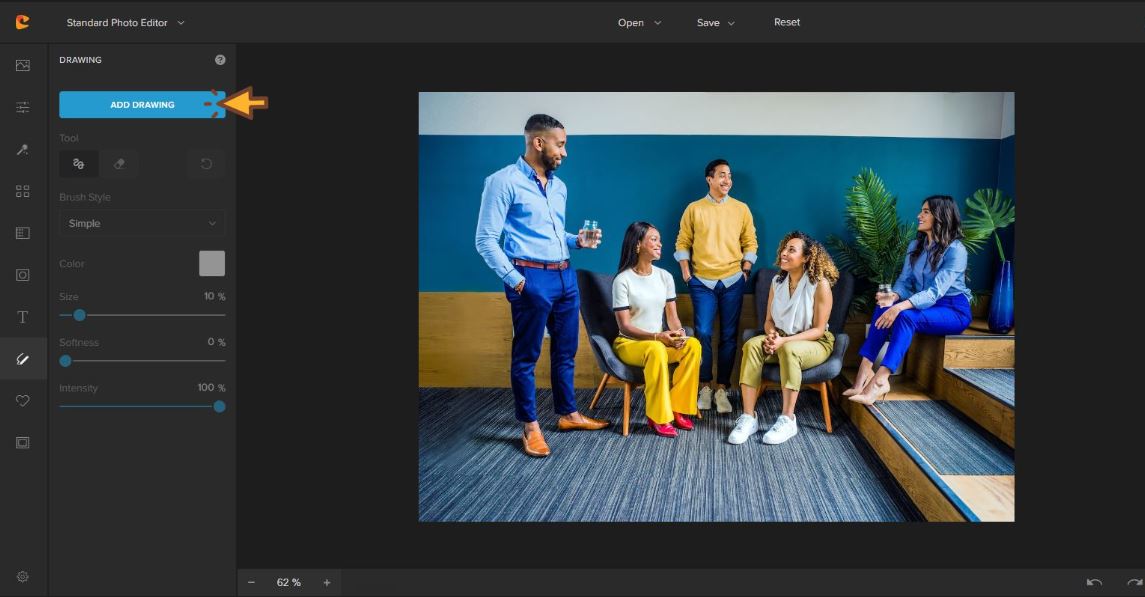This screenshot has width=1145, height=597.
Task: Open the brush Color swatch
Action: coord(212,264)
